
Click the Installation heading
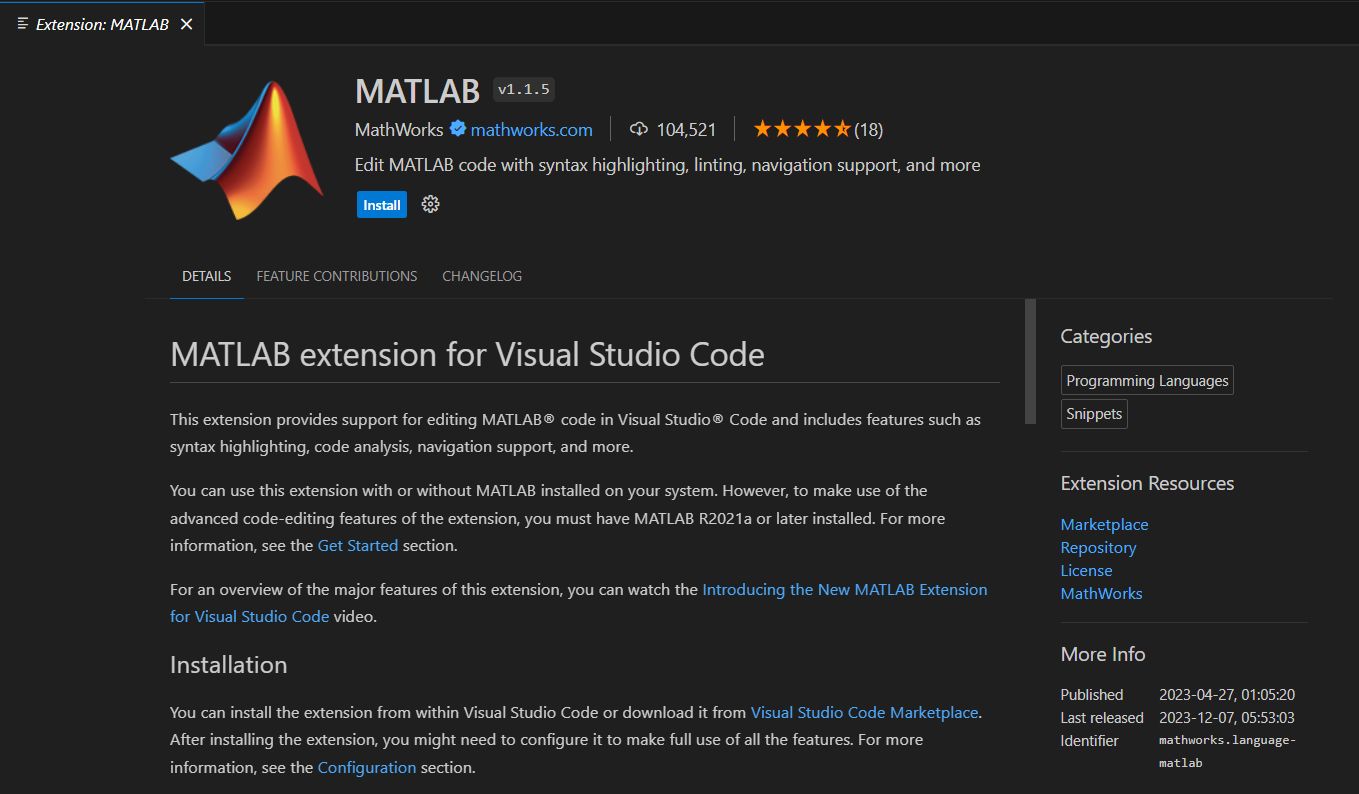(x=229, y=665)
